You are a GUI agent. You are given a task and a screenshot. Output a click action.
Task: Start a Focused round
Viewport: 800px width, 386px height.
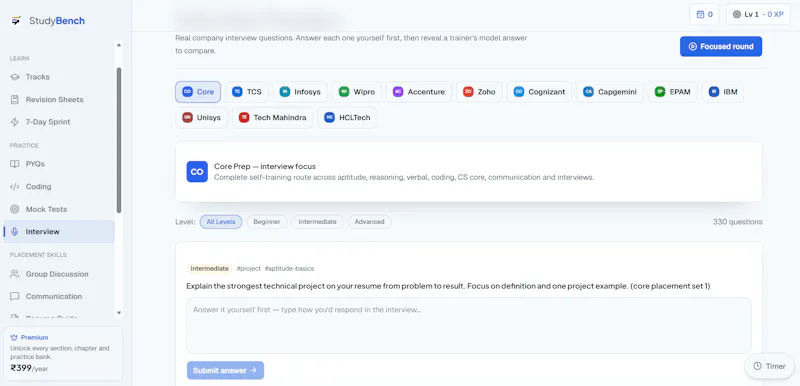721,46
